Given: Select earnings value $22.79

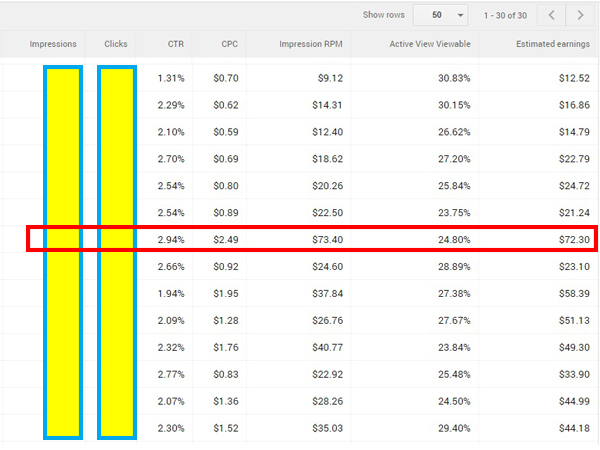Looking at the screenshot, I should tap(574, 159).
